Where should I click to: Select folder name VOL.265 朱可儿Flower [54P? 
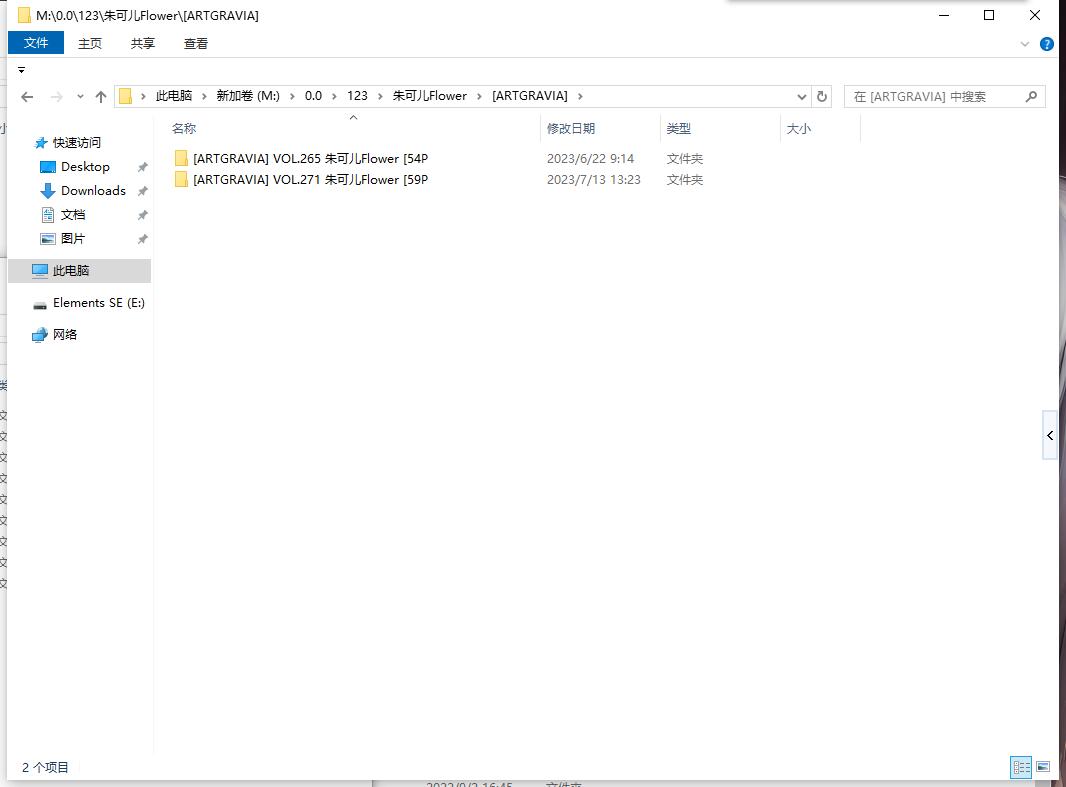[311, 158]
